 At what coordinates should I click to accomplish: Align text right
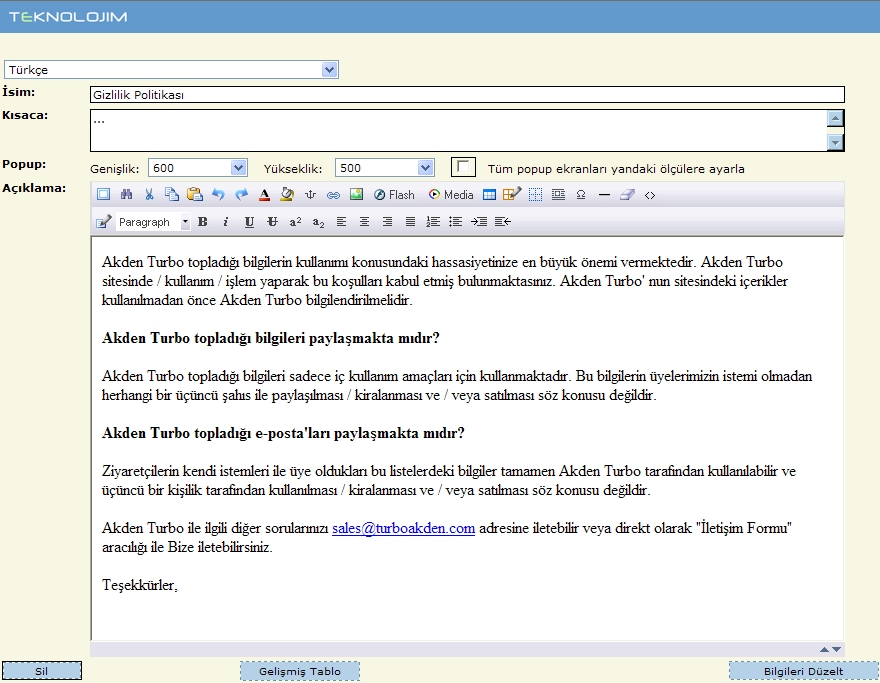pyautogui.click(x=387, y=222)
